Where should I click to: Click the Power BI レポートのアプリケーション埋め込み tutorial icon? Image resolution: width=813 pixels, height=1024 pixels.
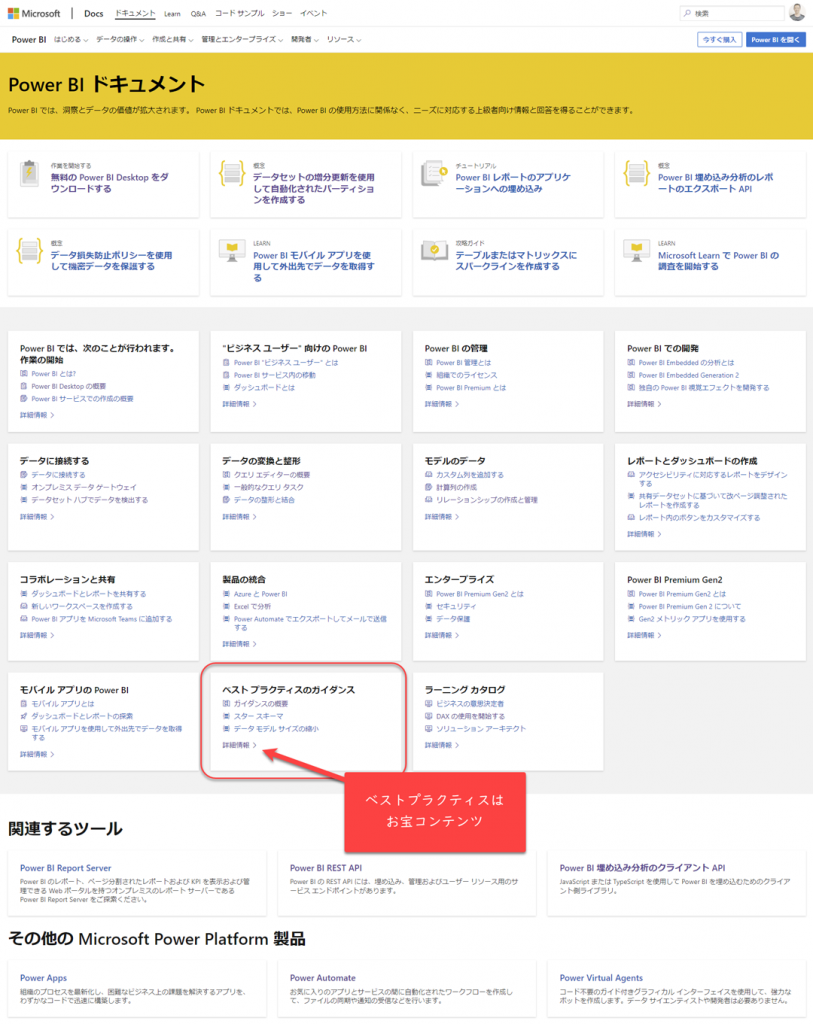point(434,174)
